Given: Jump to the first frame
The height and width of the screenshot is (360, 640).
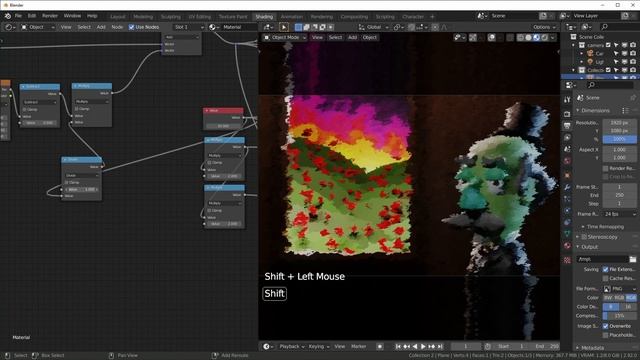Looking at the screenshot, I should pyautogui.click(x=398, y=347).
